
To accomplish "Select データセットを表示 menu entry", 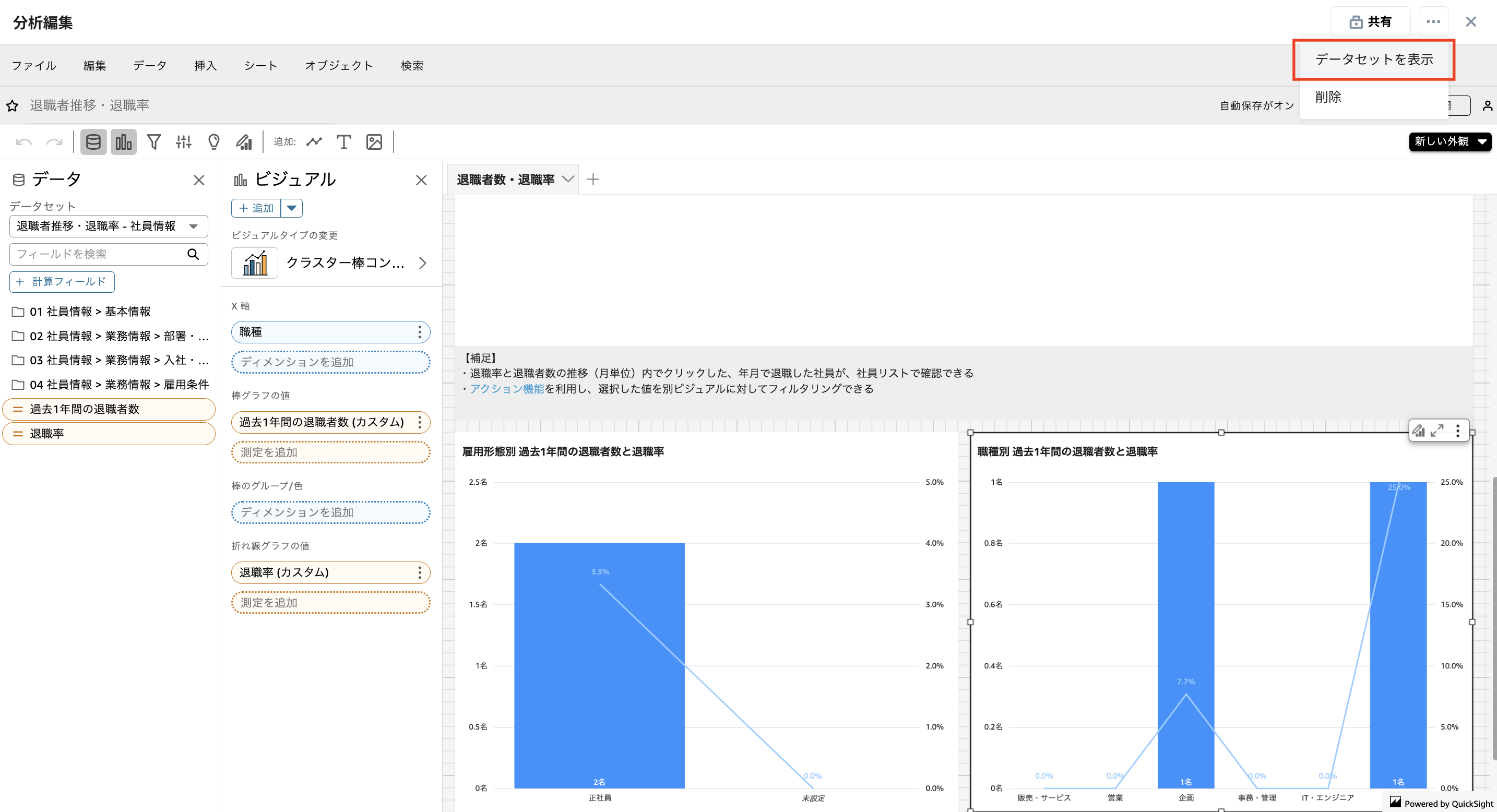I will click(x=1373, y=59).
